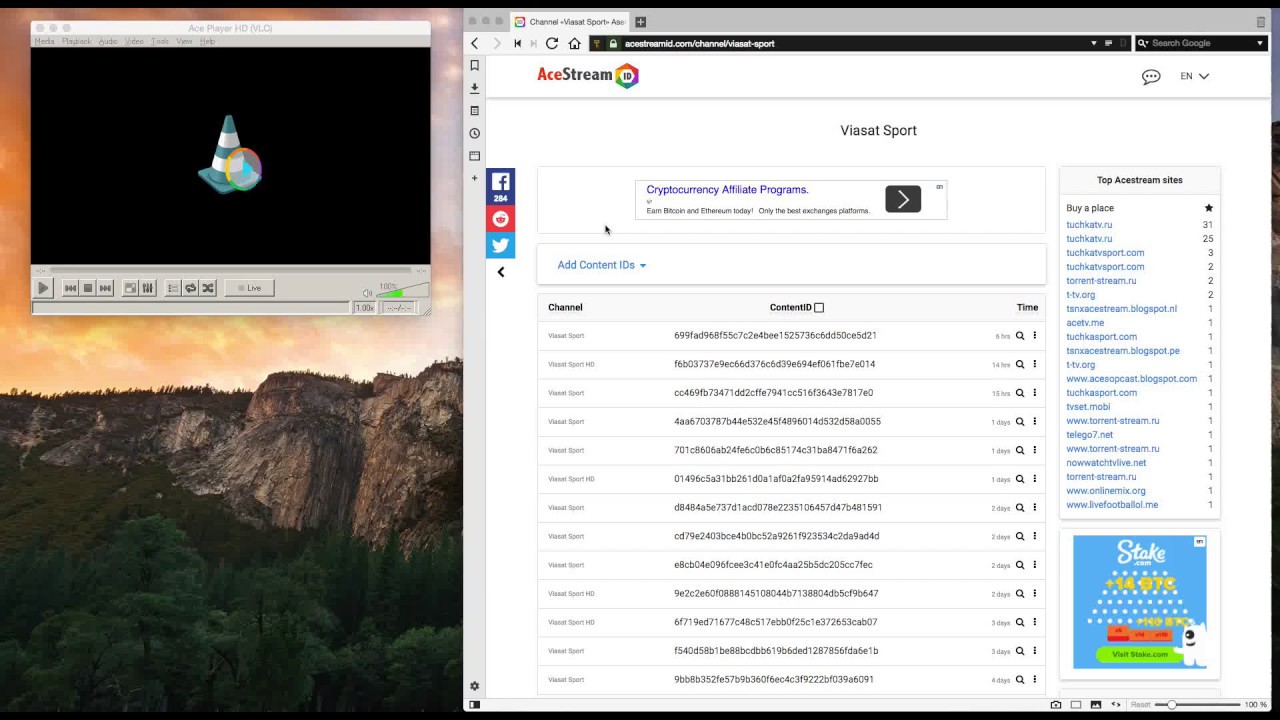Select the Viasat Sport channel tab
The image size is (1280, 720).
tap(569, 22)
